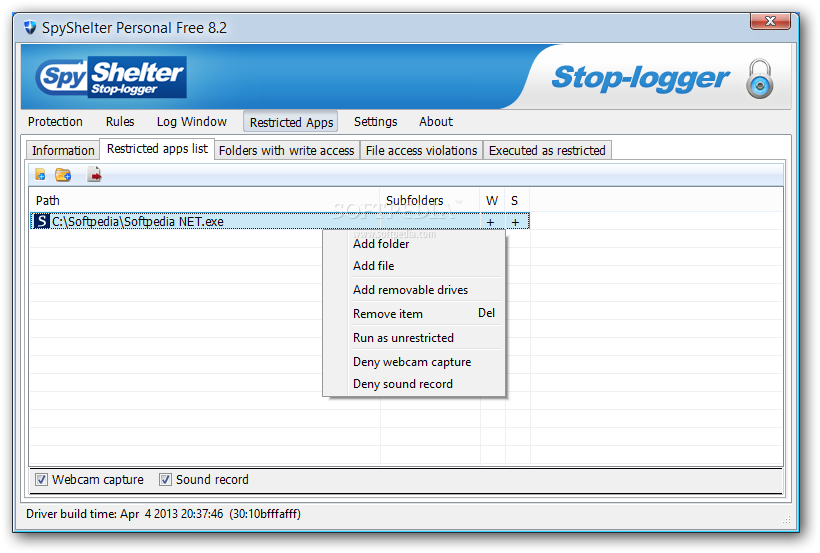The width and height of the screenshot is (820, 553).
Task: Choose Run as unrestricted in context menu
Action: (414, 338)
